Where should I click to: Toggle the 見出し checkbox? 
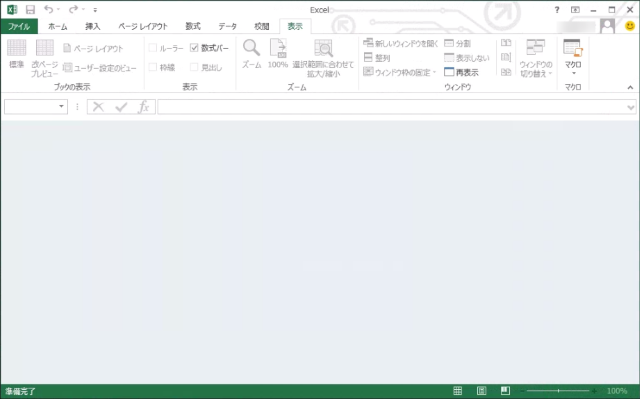click(x=194, y=67)
